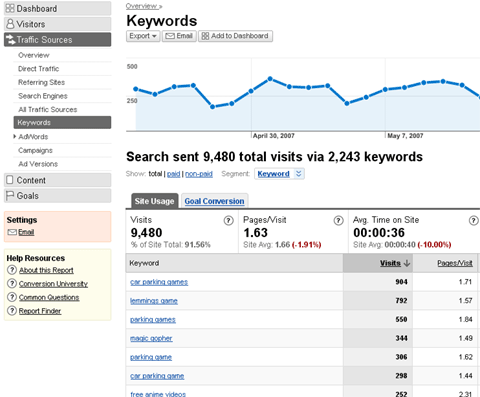
Task: Click question icon beside Report Finder
Action: coord(12,311)
